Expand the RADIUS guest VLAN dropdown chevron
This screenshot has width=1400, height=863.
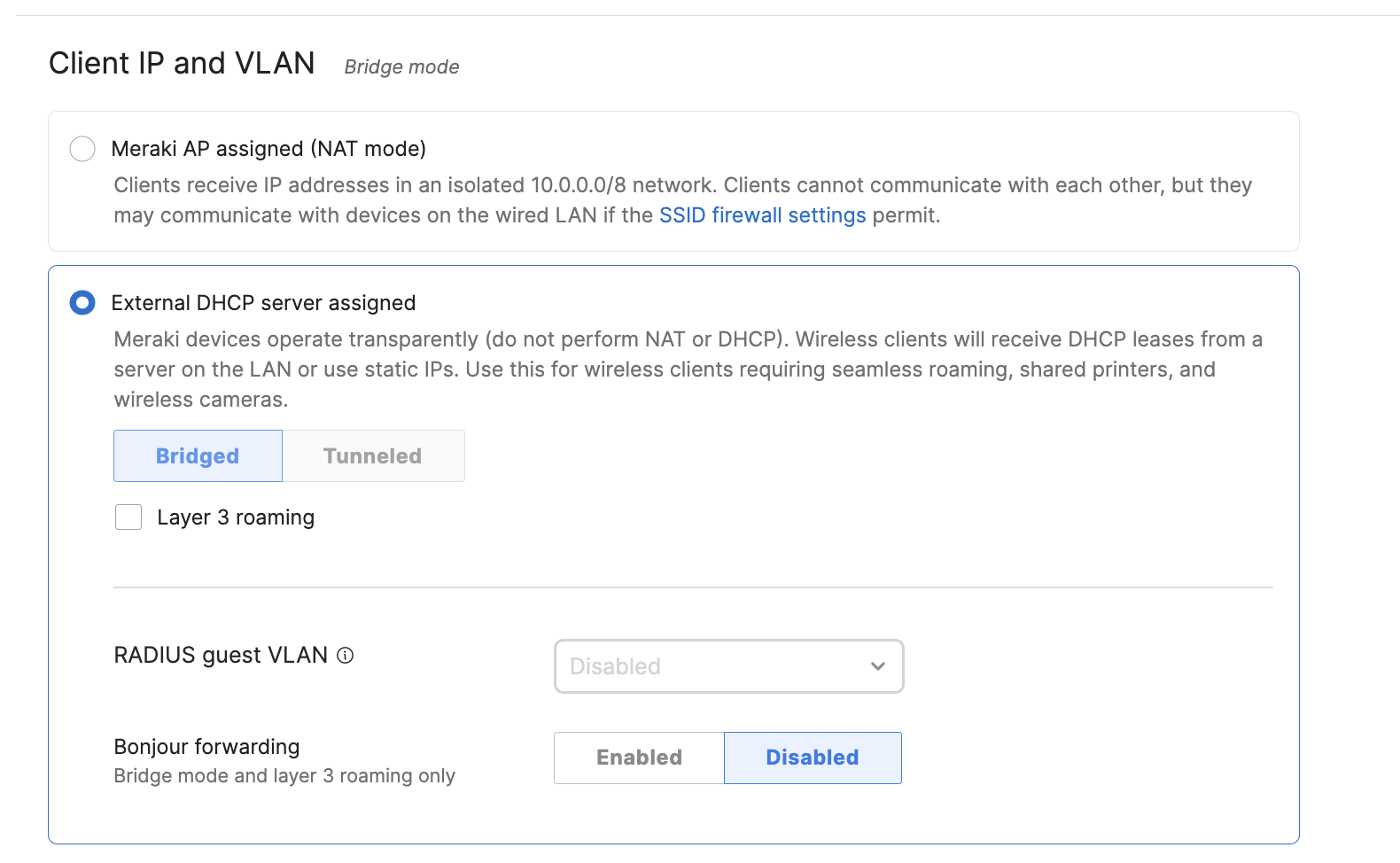coord(877,666)
